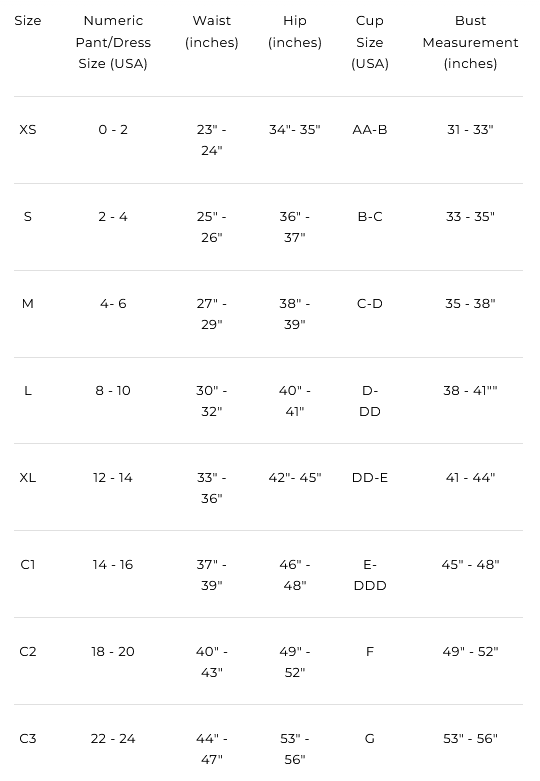This screenshot has width=540, height=781.
Task: Click the Hip (inches) column header
Action: [x=295, y=31]
